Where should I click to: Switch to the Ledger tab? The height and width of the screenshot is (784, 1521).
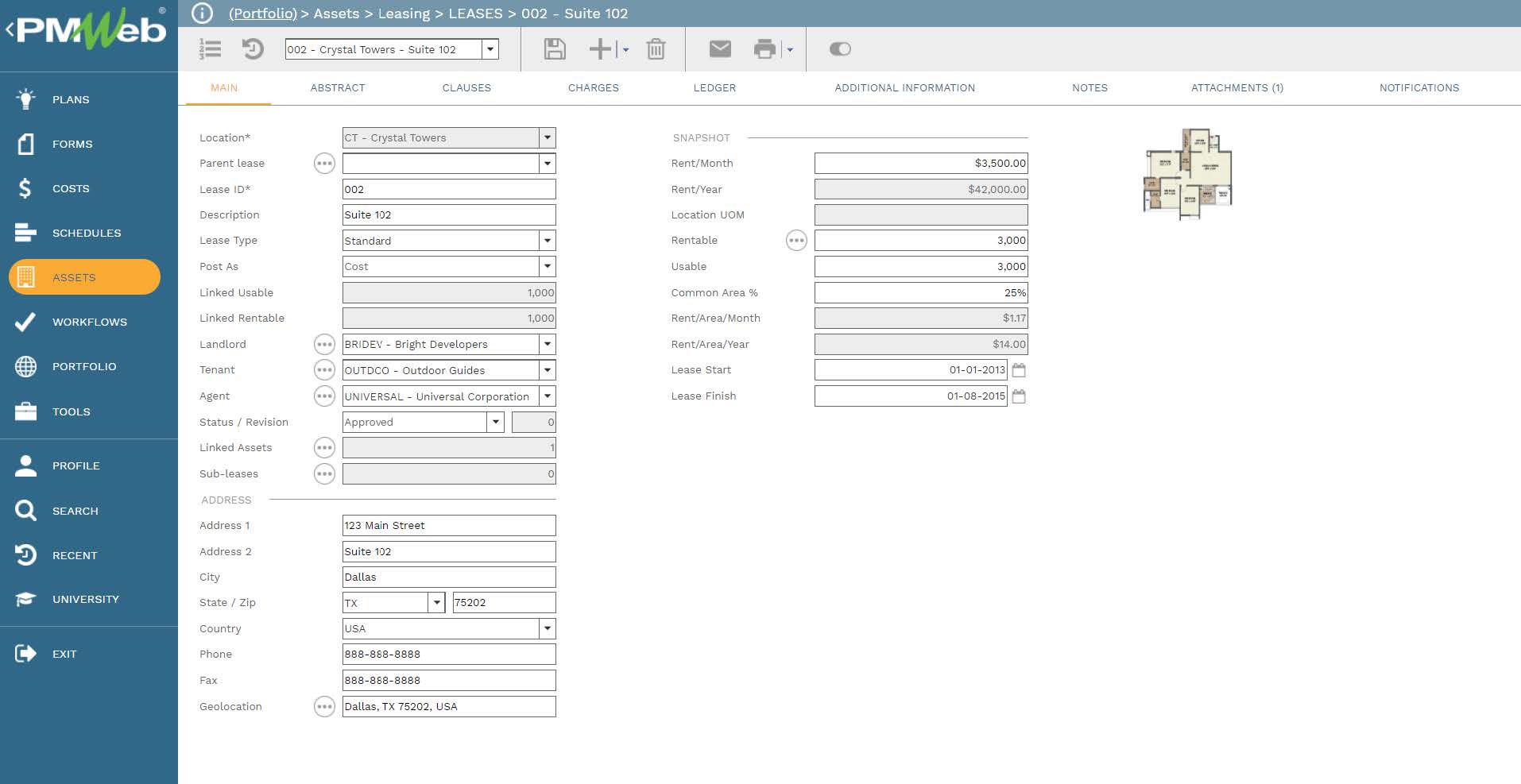point(714,88)
